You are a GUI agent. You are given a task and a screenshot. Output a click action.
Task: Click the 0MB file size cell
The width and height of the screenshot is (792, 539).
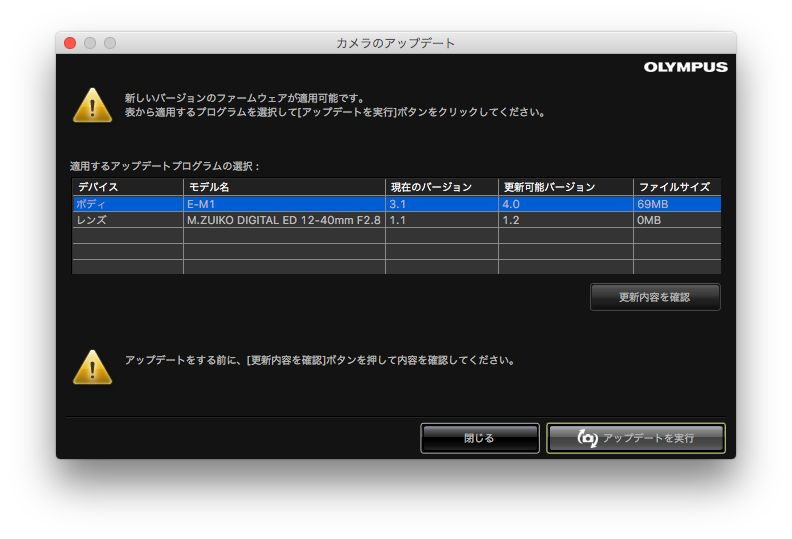click(677, 220)
